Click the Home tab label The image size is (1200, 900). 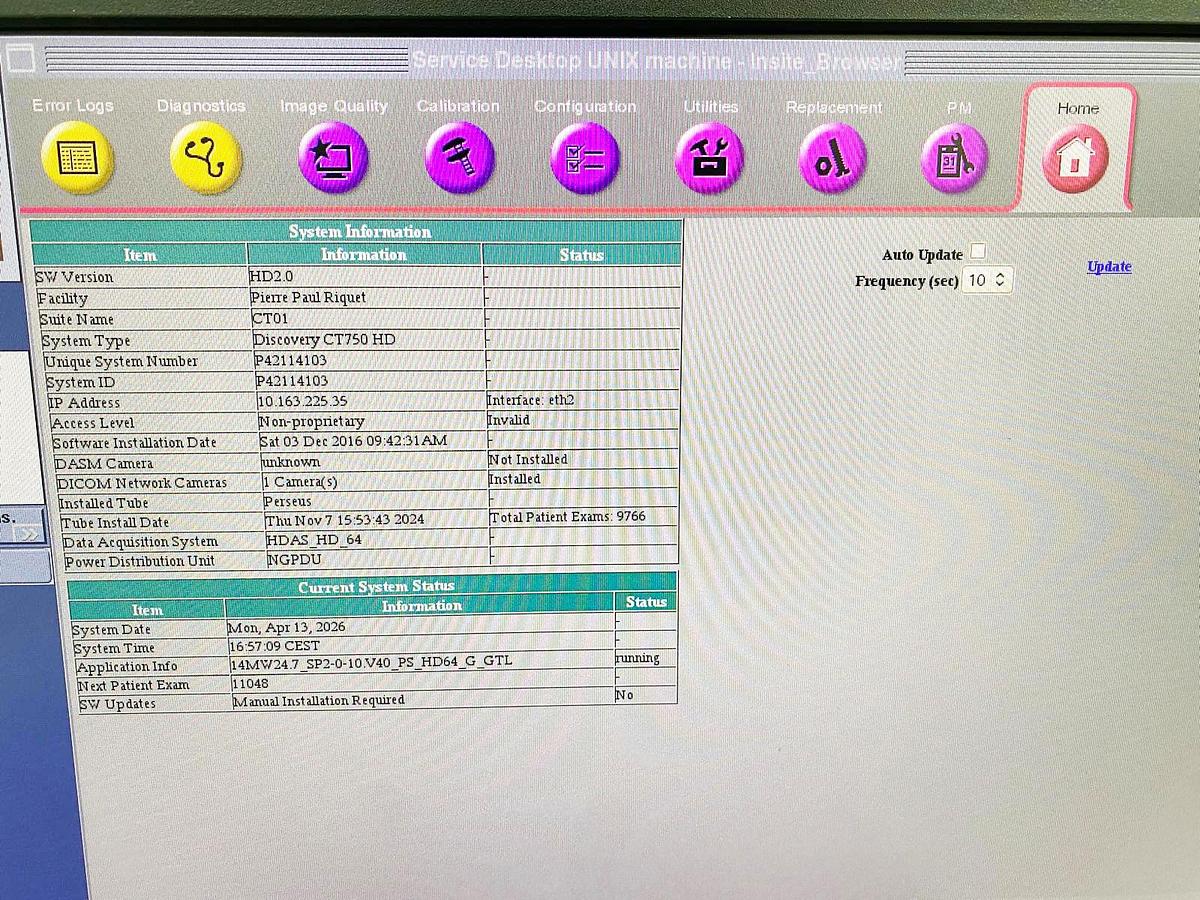pyautogui.click(x=1078, y=108)
